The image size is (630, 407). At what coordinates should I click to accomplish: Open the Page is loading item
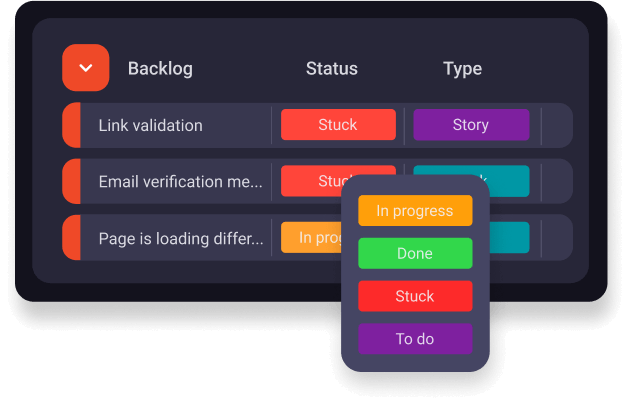coord(180,239)
